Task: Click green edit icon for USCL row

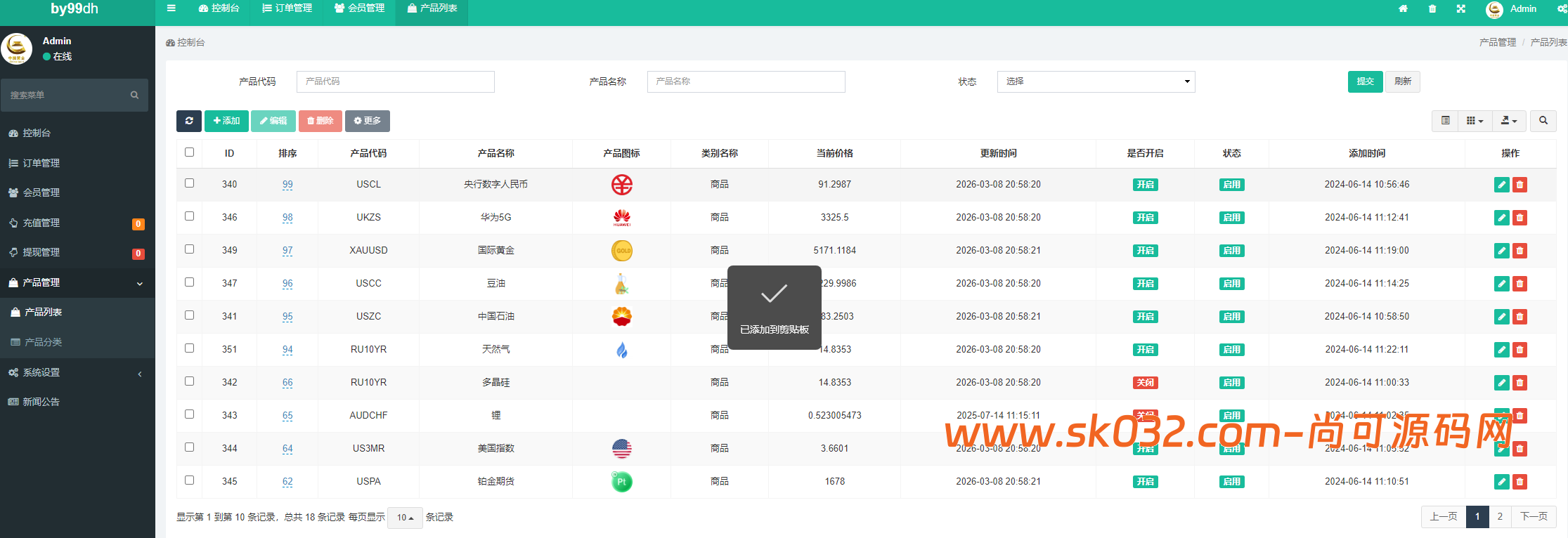Action: pos(1501,185)
